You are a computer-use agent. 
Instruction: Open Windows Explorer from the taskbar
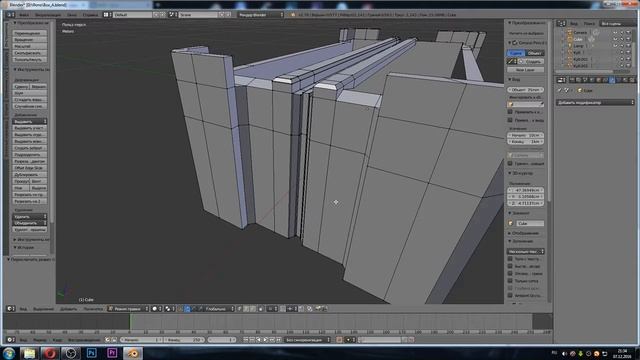tap(29, 353)
